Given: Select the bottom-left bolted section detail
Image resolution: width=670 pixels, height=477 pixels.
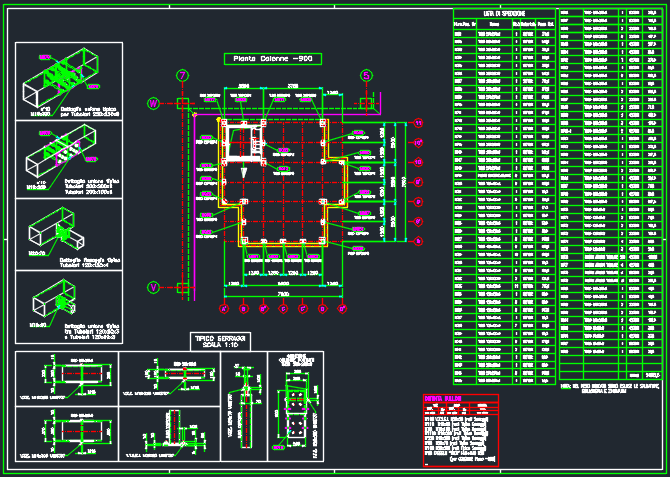Looking at the screenshot, I should (66, 434).
